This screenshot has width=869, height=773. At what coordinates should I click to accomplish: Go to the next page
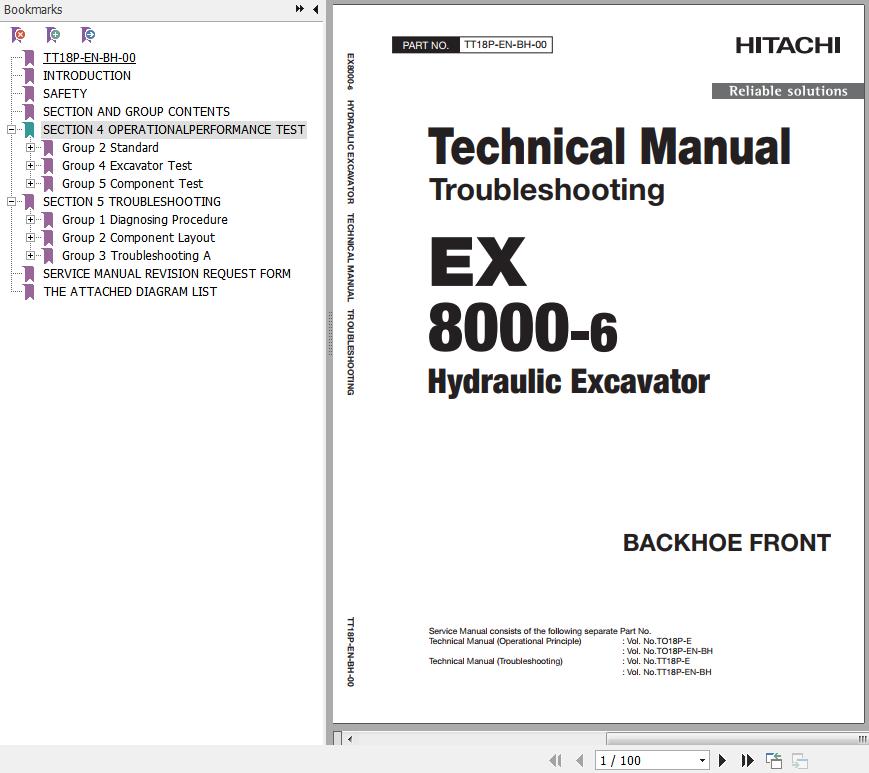click(x=723, y=761)
